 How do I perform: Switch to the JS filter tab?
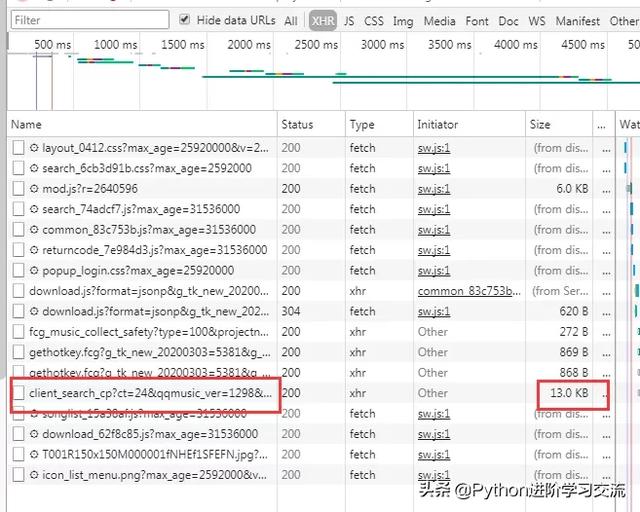[349, 20]
